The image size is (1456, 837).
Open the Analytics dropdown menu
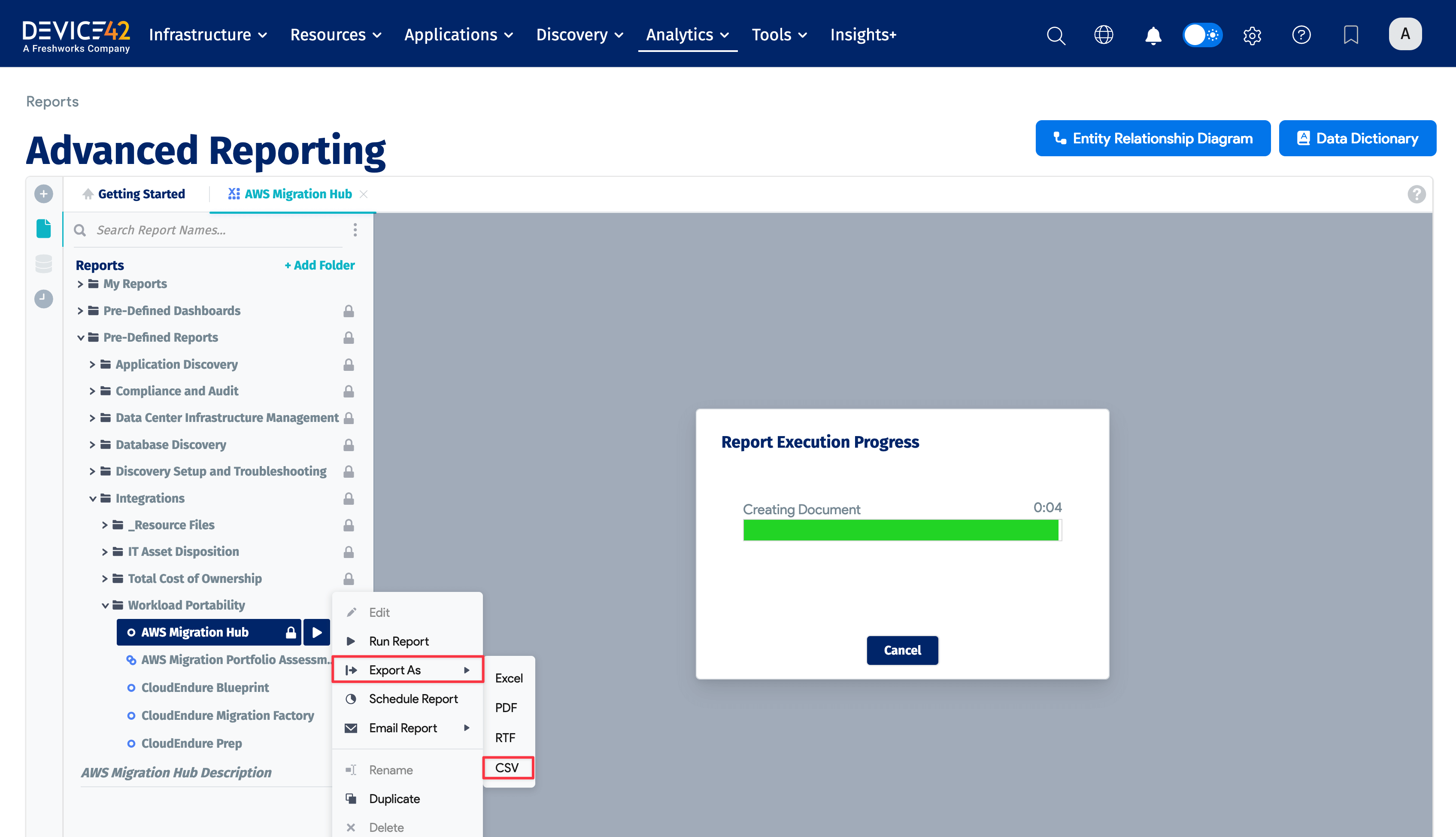[x=688, y=35]
